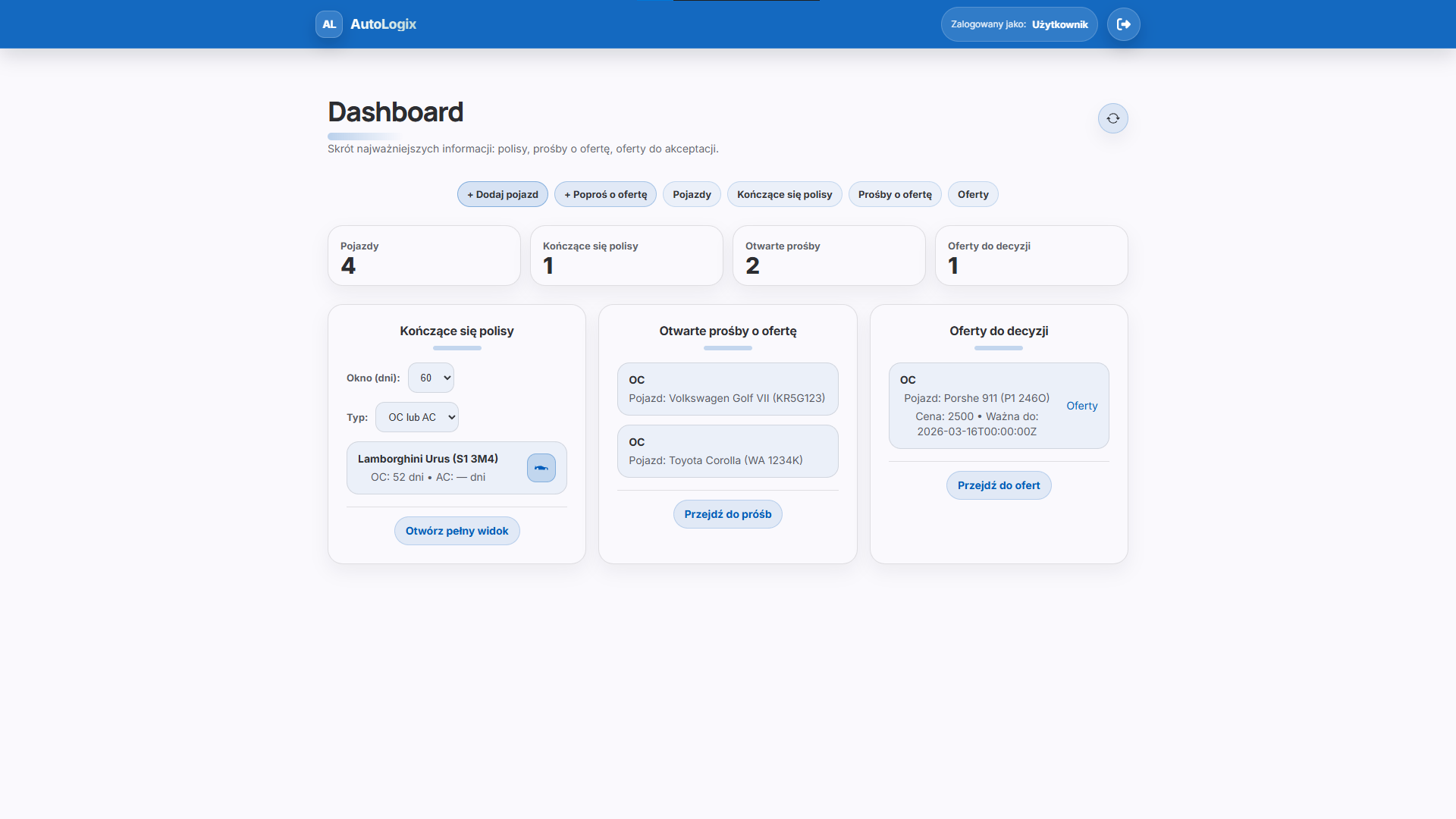
Task: Click the AutoLogix brand name
Action: 384,24
